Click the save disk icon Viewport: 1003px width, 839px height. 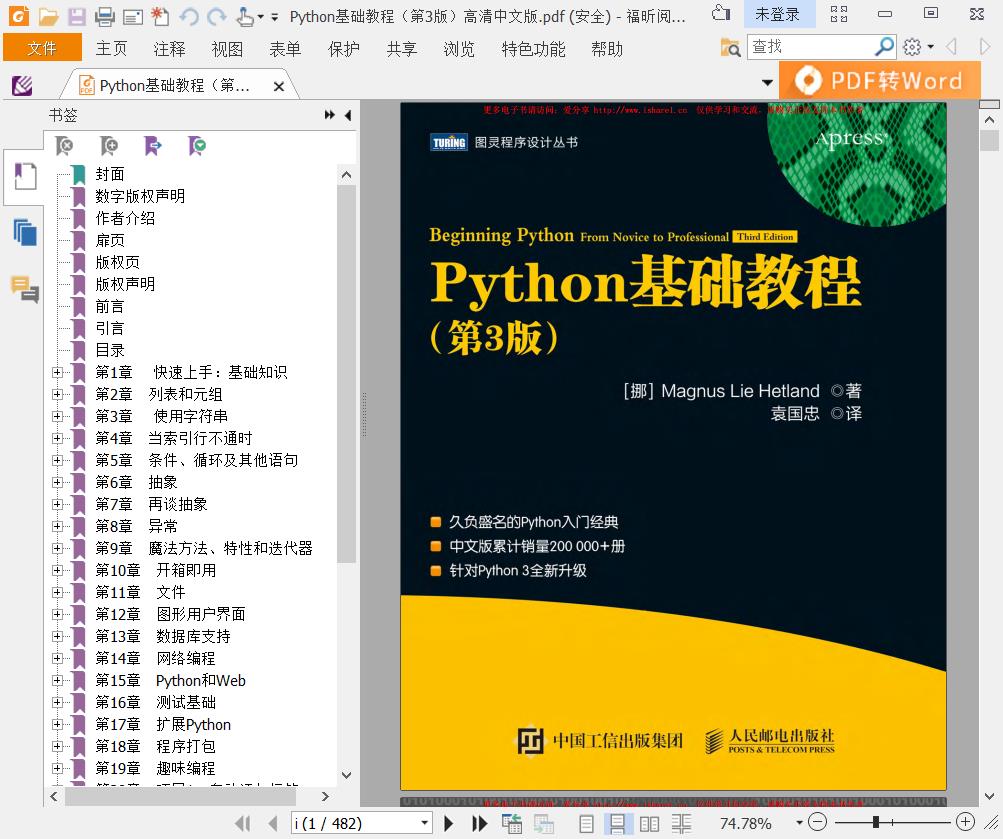click(x=77, y=17)
